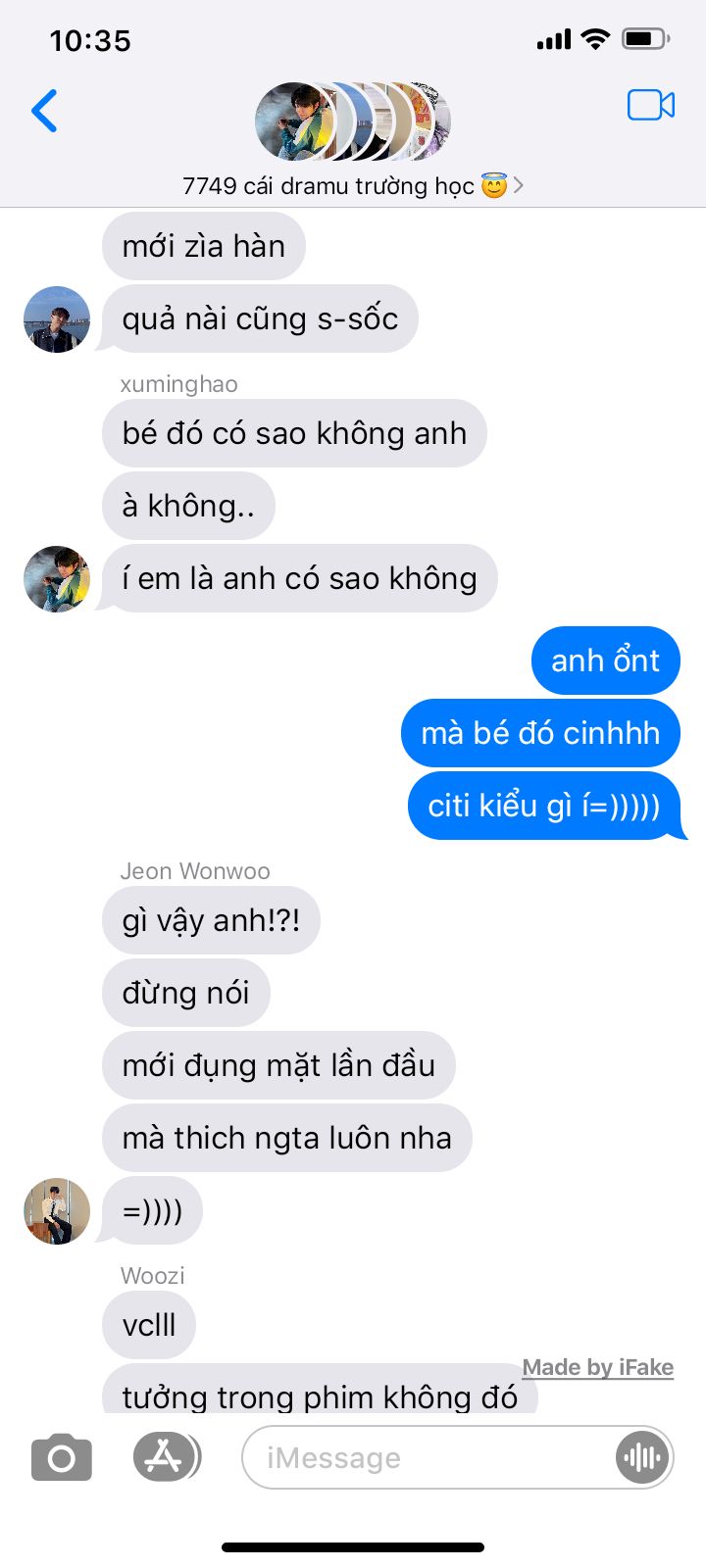Viewport: 706px width, 1568px height.
Task: Expand group details via title chevron
Action: coord(519,185)
